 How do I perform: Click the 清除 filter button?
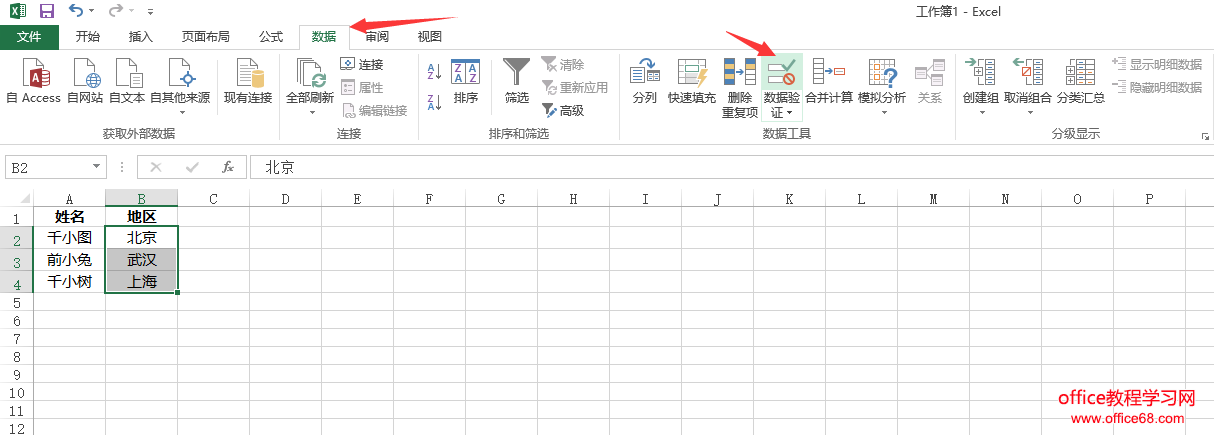click(563, 64)
